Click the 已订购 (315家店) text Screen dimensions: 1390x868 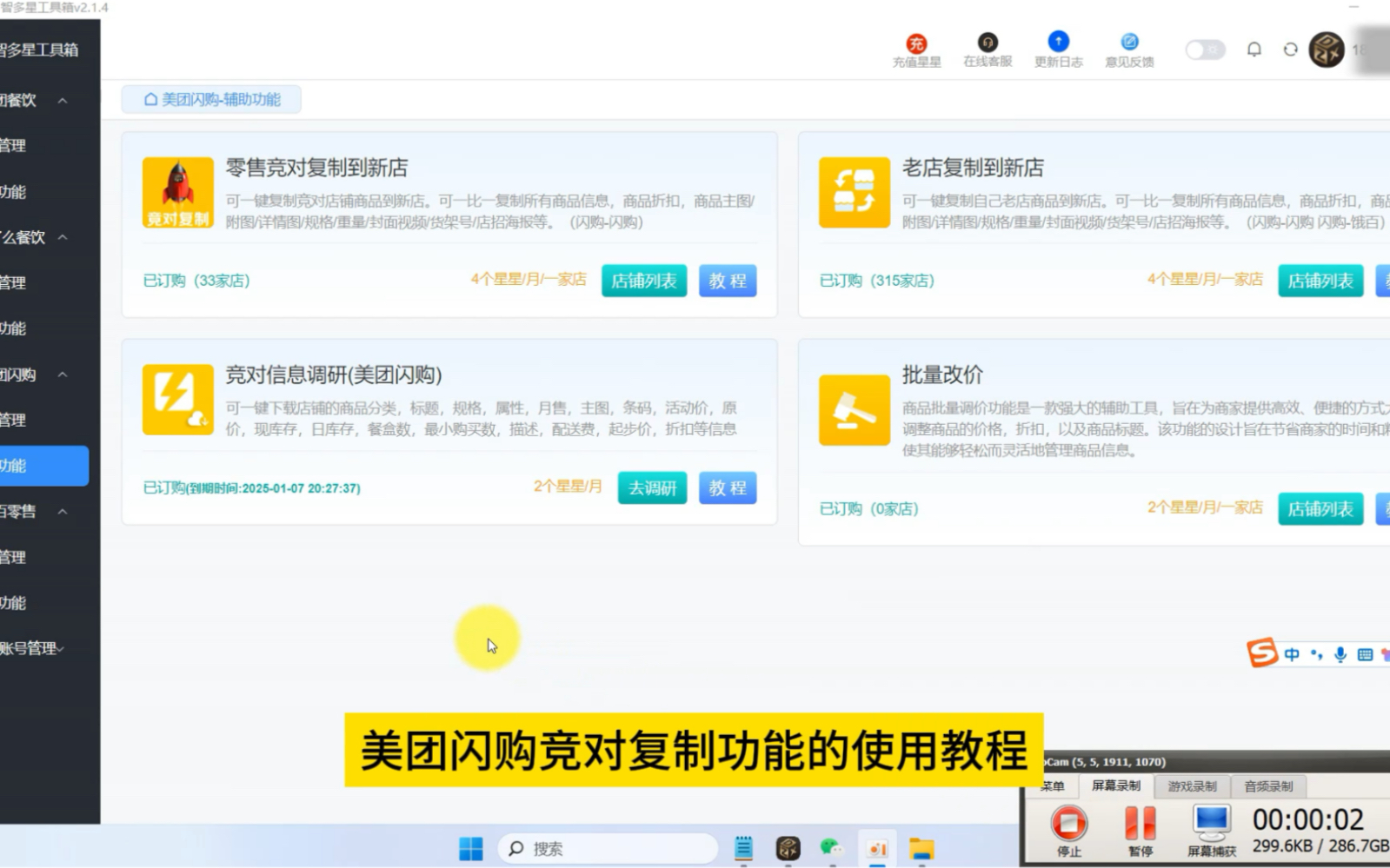(877, 281)
